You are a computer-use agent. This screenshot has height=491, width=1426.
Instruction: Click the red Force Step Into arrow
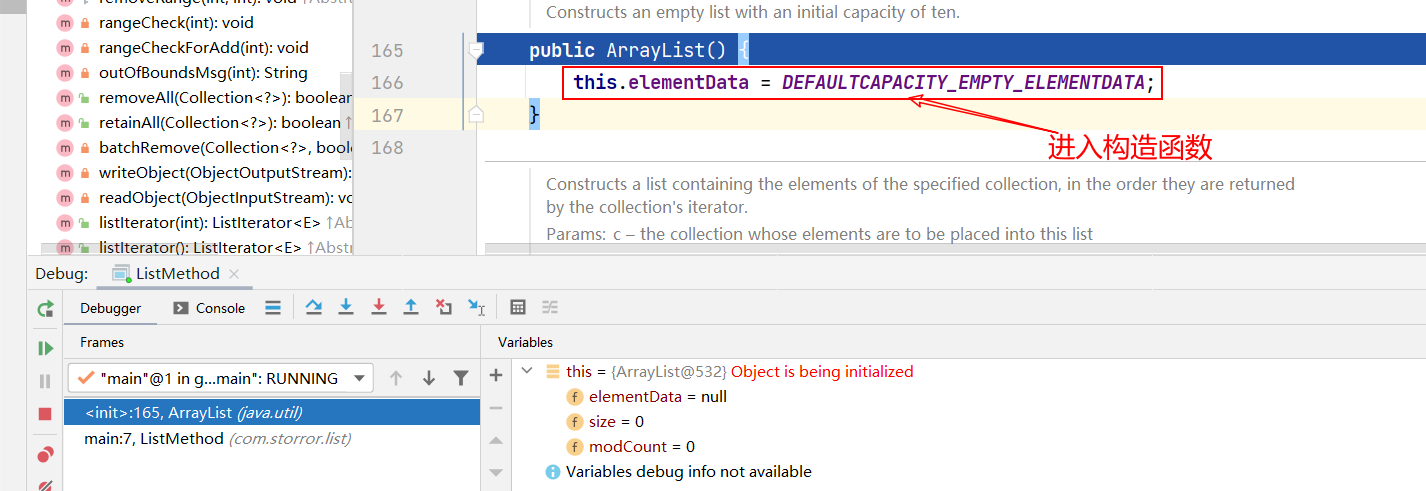pyautogui.click(x=378, y=308)
